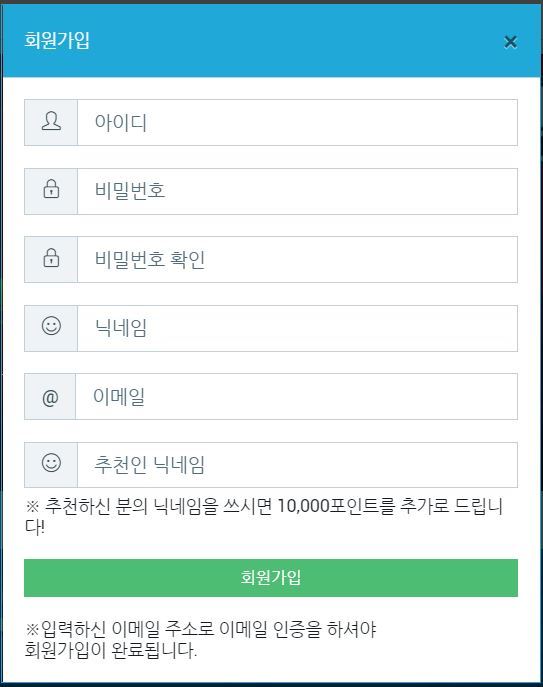Focus the 이메일 input field
Screen dimensions: 543x687
[x=296, y=397]
